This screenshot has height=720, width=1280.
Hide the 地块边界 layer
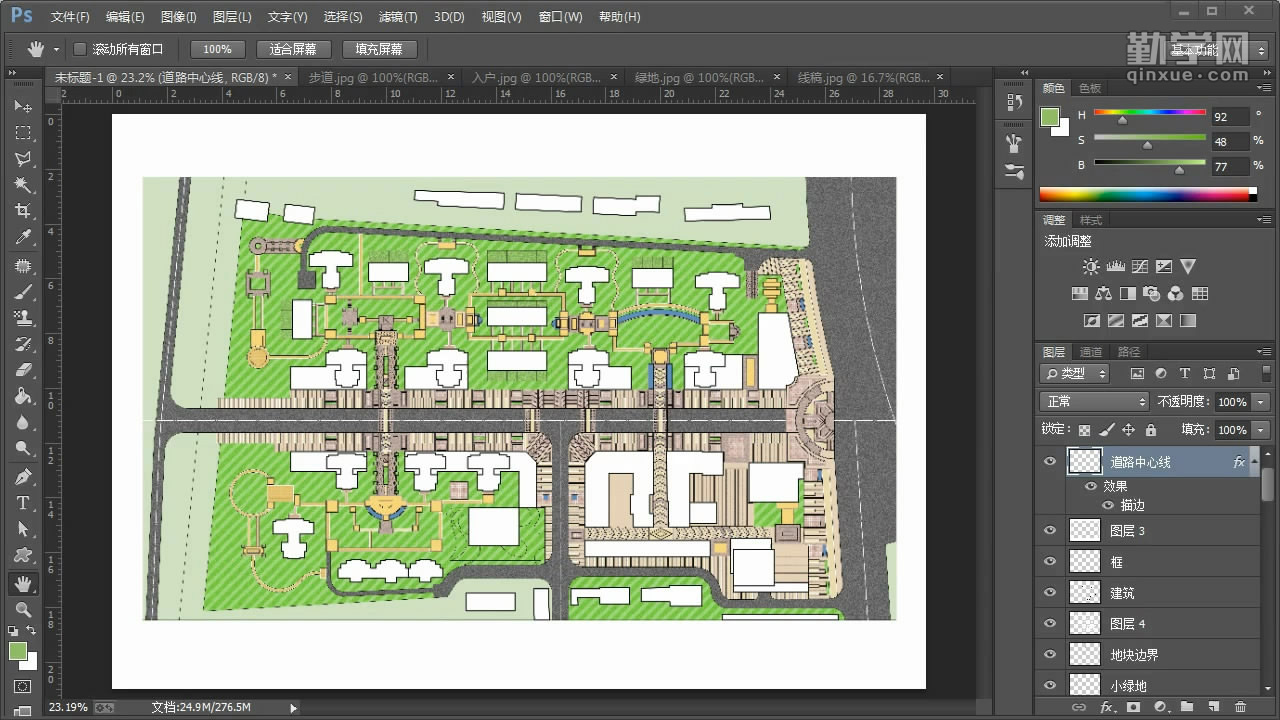tap(1050, 655)
